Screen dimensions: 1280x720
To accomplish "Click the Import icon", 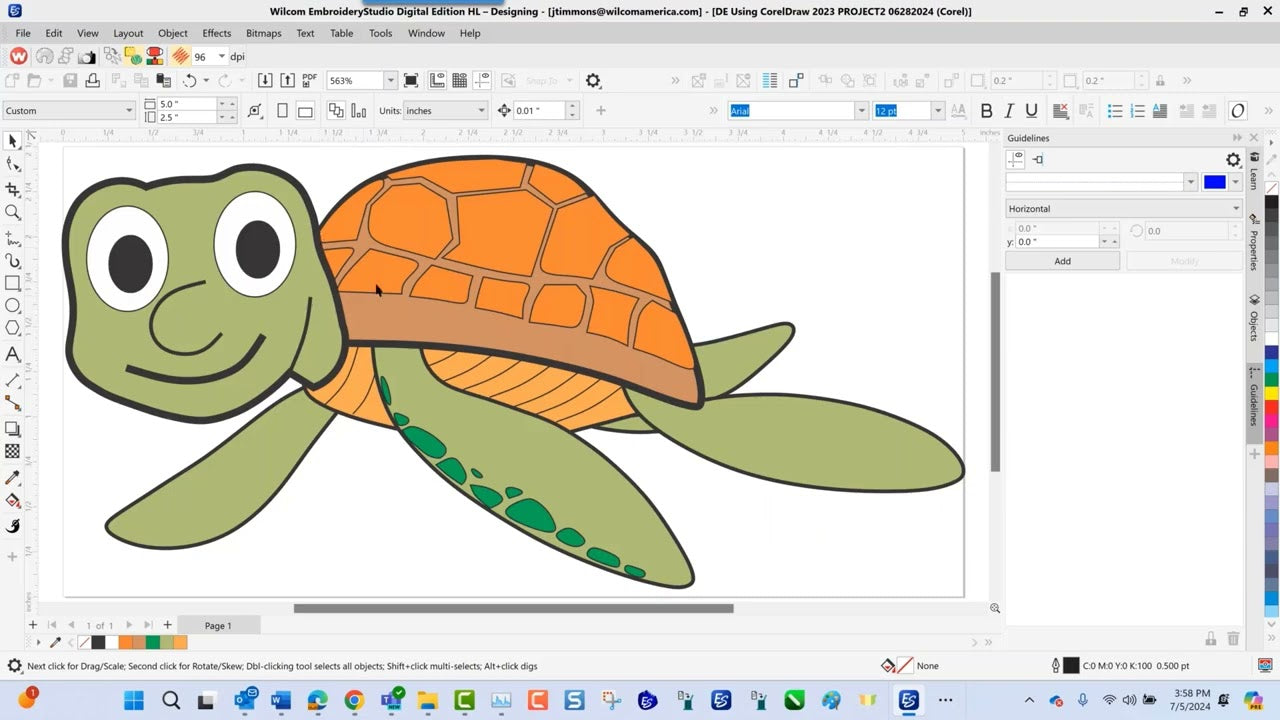I will click(x=266, y=80).
